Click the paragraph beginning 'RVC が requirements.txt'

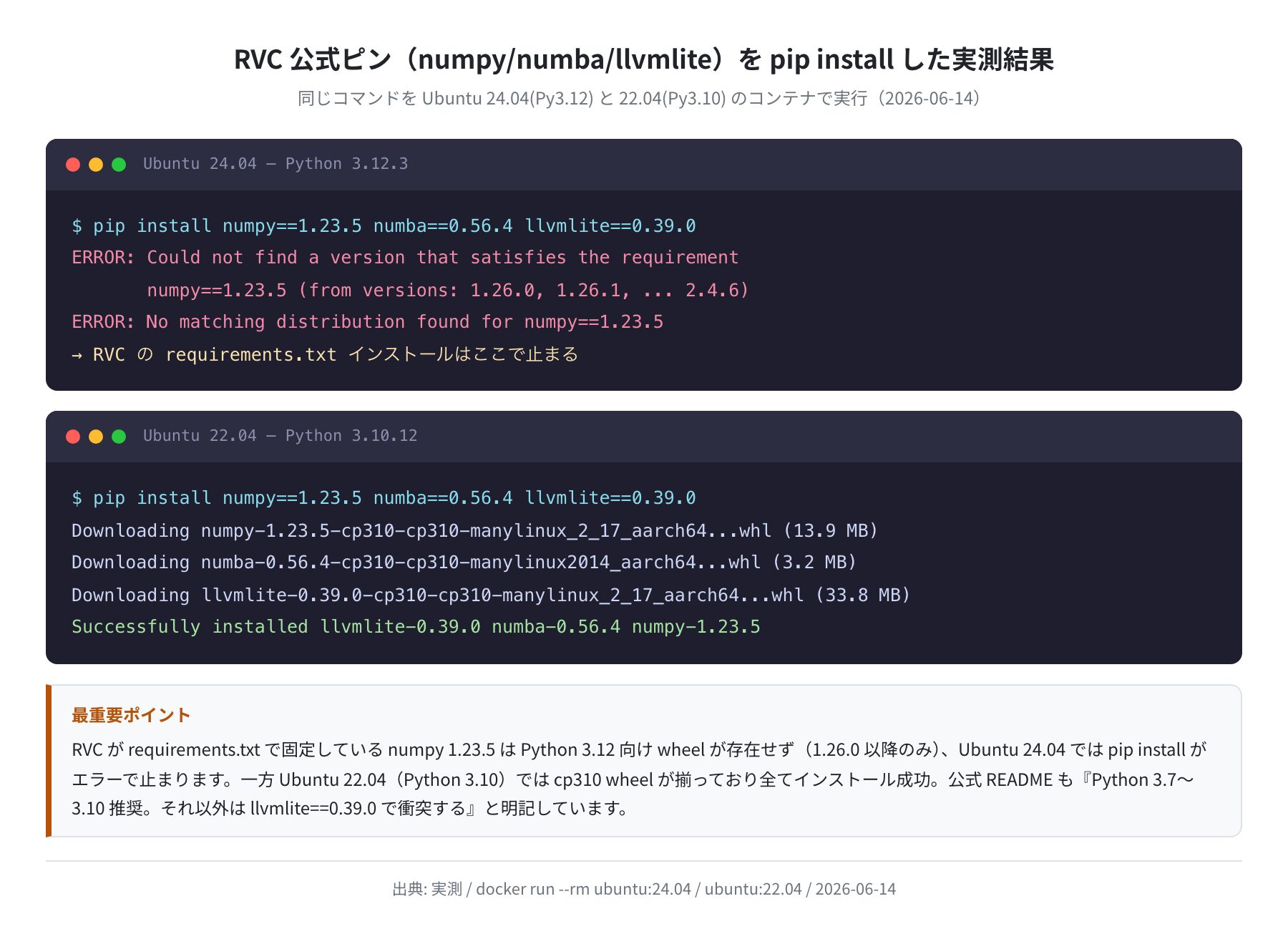coord(639,779)
